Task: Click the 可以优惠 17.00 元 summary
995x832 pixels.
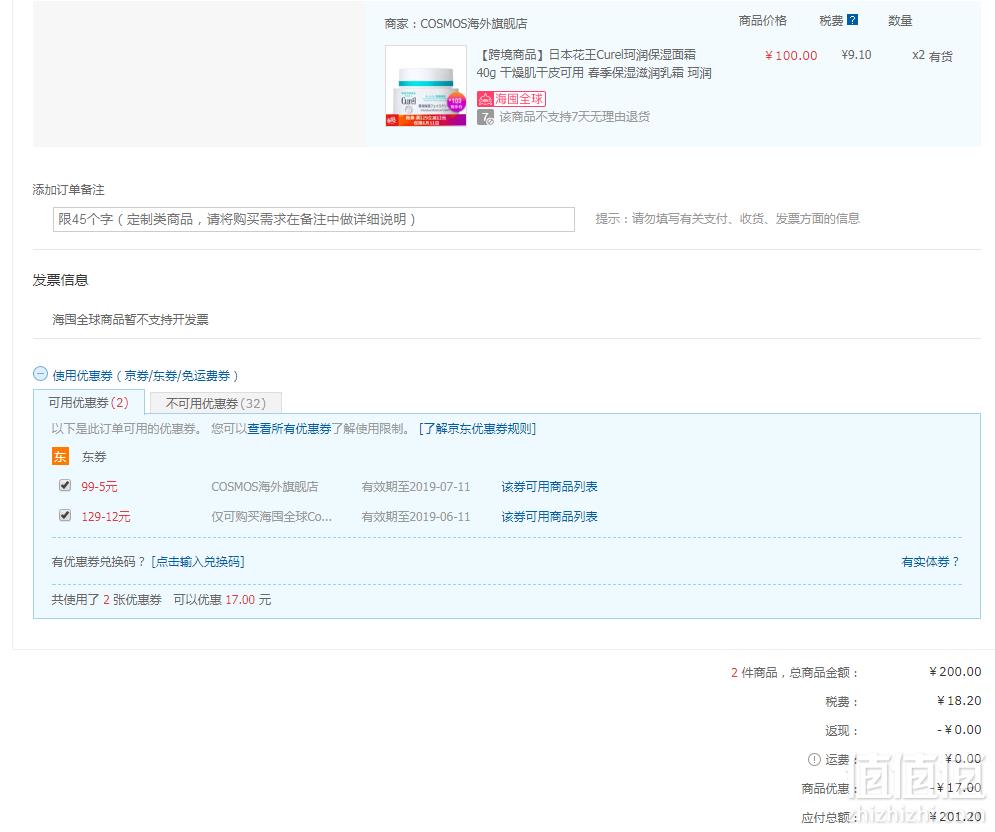Action: pos(222,600)
